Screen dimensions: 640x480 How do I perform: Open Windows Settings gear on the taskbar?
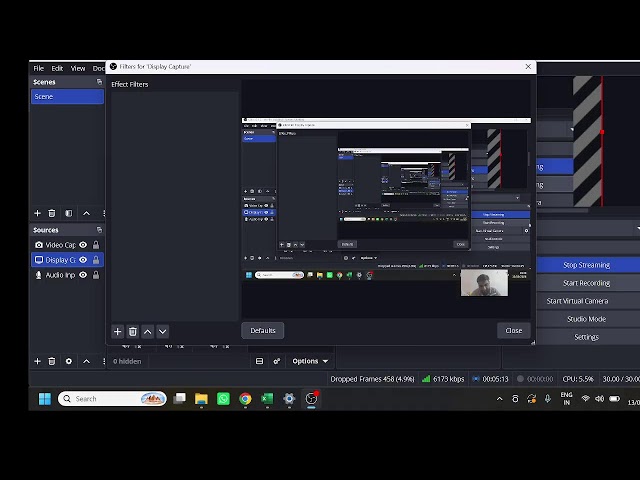coord(289,399)
